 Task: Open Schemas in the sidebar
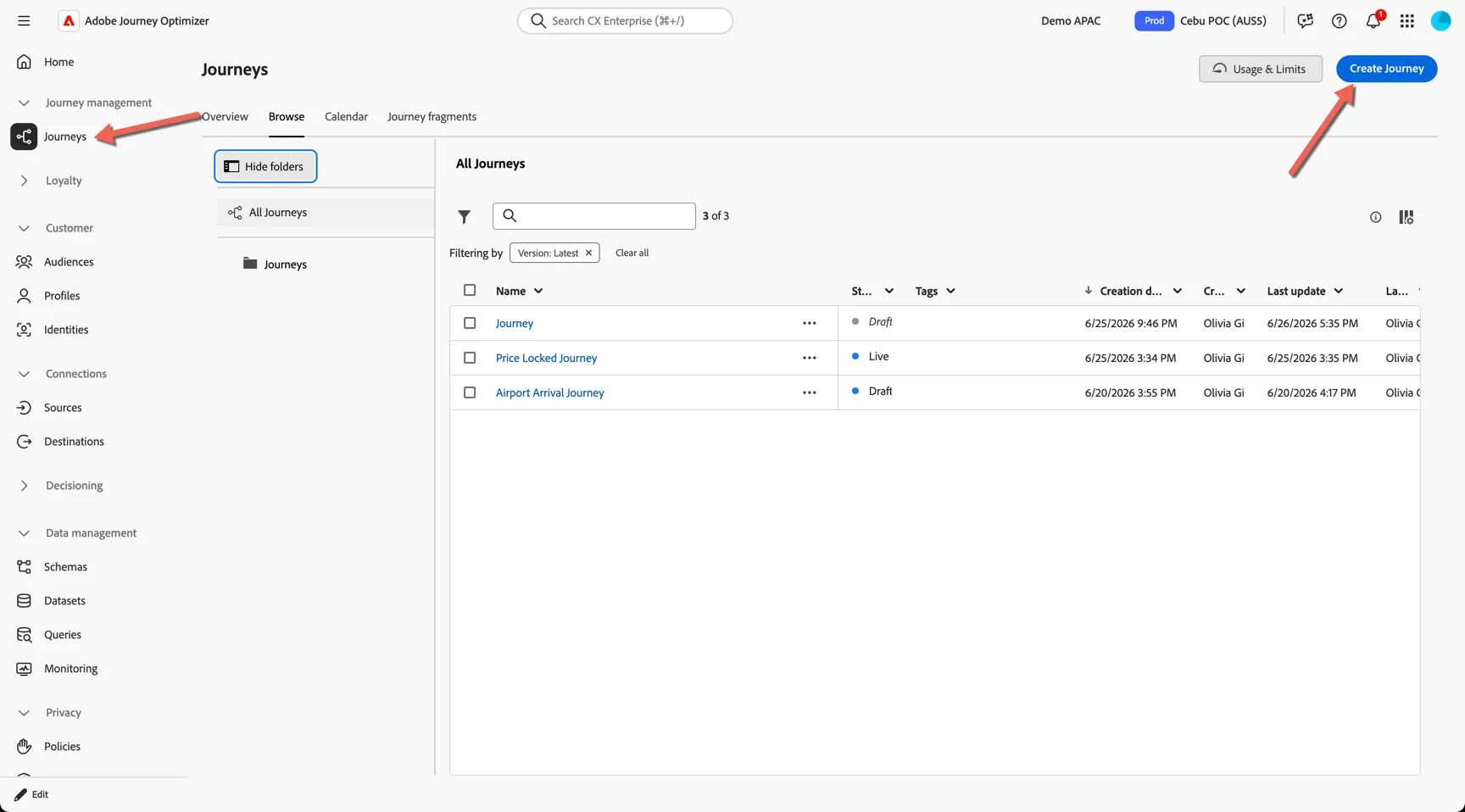[x=65, y=567]
